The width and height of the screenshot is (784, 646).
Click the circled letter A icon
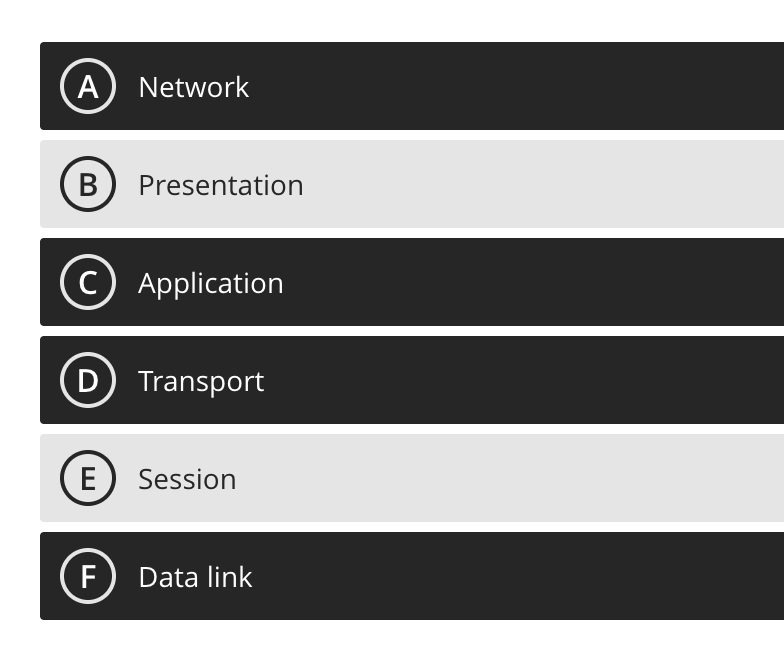click(88, 87)
